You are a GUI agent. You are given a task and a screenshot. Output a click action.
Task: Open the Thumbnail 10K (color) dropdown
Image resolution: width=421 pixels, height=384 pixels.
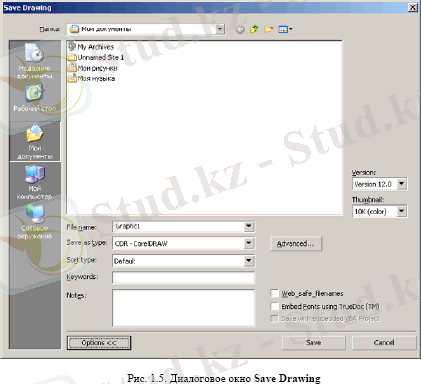(x=402, y=211)
